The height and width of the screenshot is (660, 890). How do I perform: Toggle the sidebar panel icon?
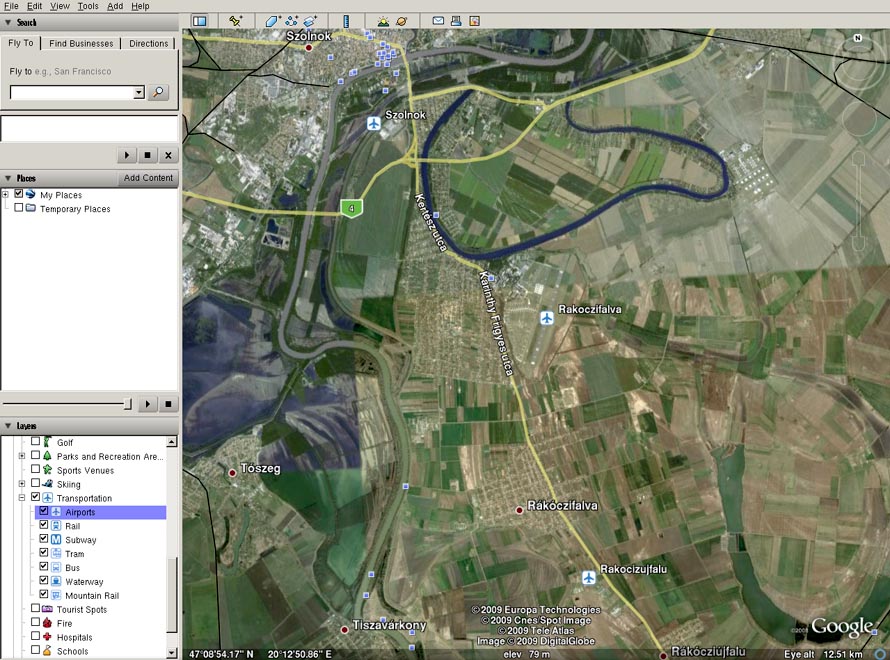[199, 20]
